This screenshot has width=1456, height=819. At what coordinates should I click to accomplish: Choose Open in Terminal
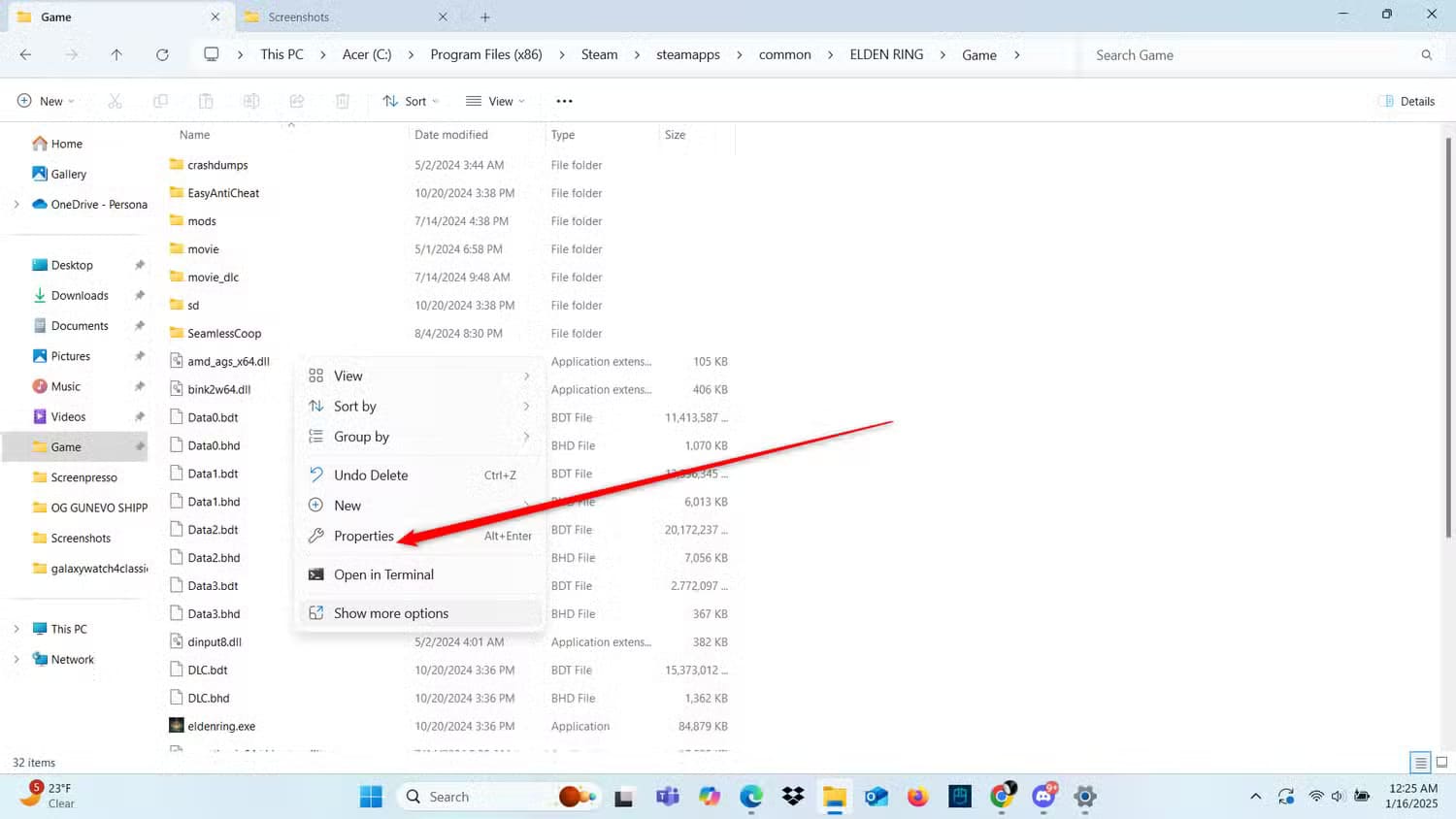pos(419,574)
